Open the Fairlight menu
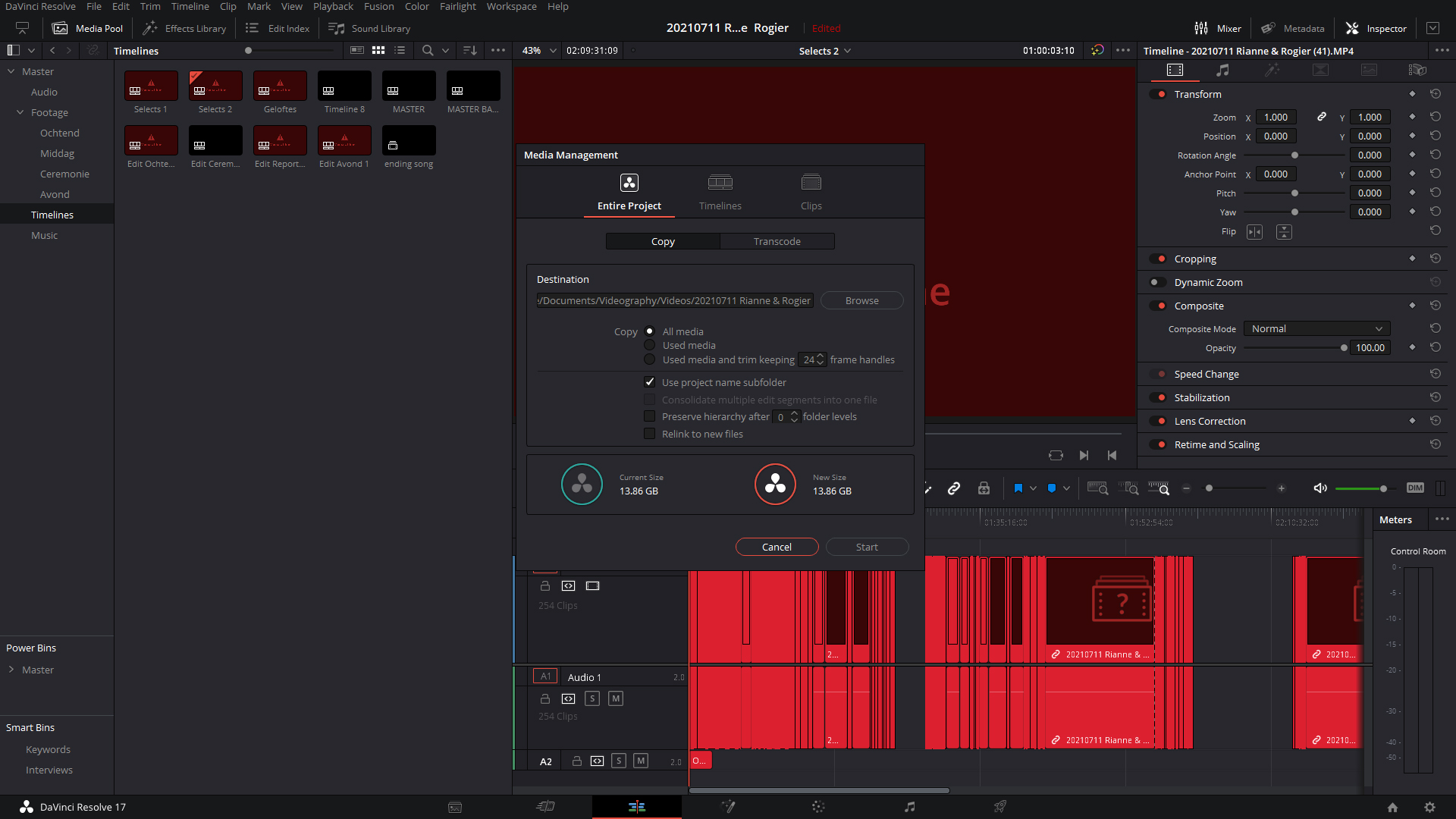This screenshot has width=1456, height=819. coord(457,6)
